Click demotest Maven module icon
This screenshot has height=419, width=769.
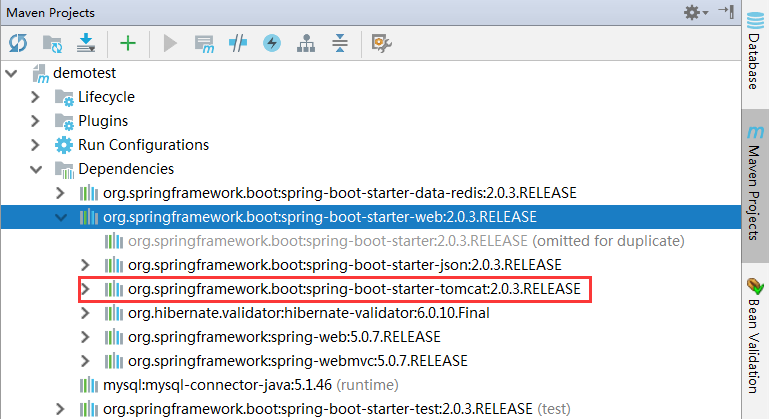click(40, 74)
